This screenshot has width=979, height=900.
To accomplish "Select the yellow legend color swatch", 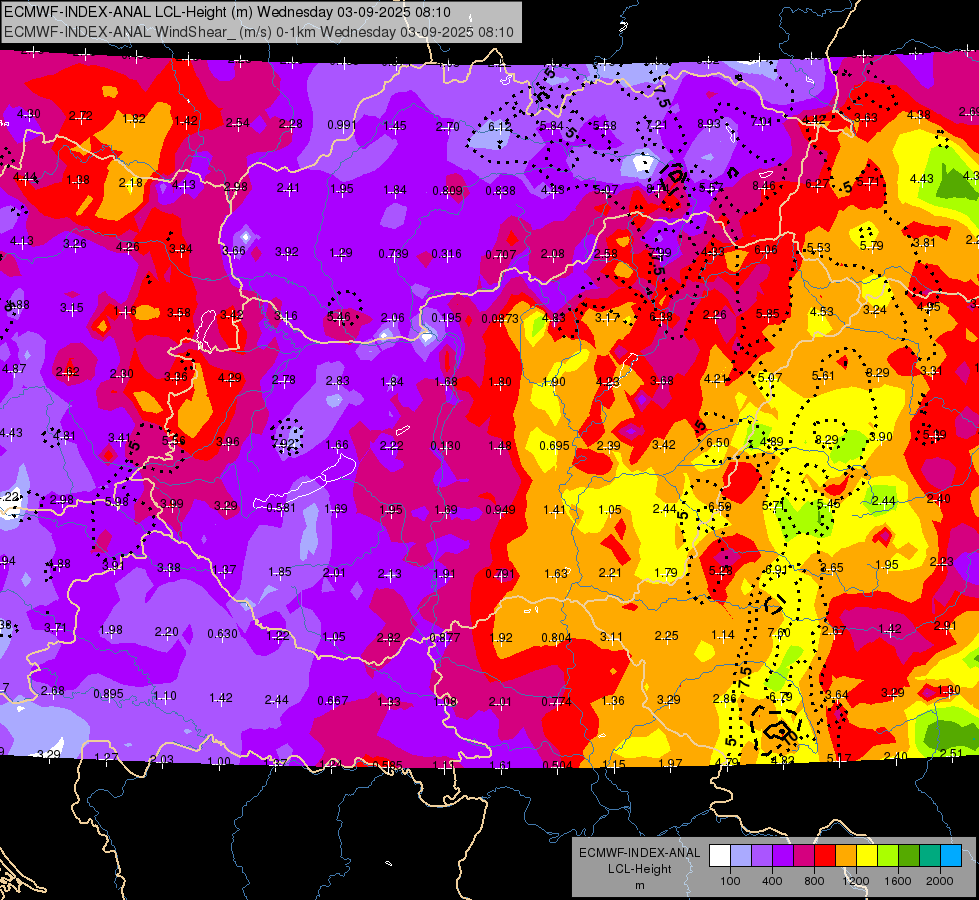I will point(867,856).
